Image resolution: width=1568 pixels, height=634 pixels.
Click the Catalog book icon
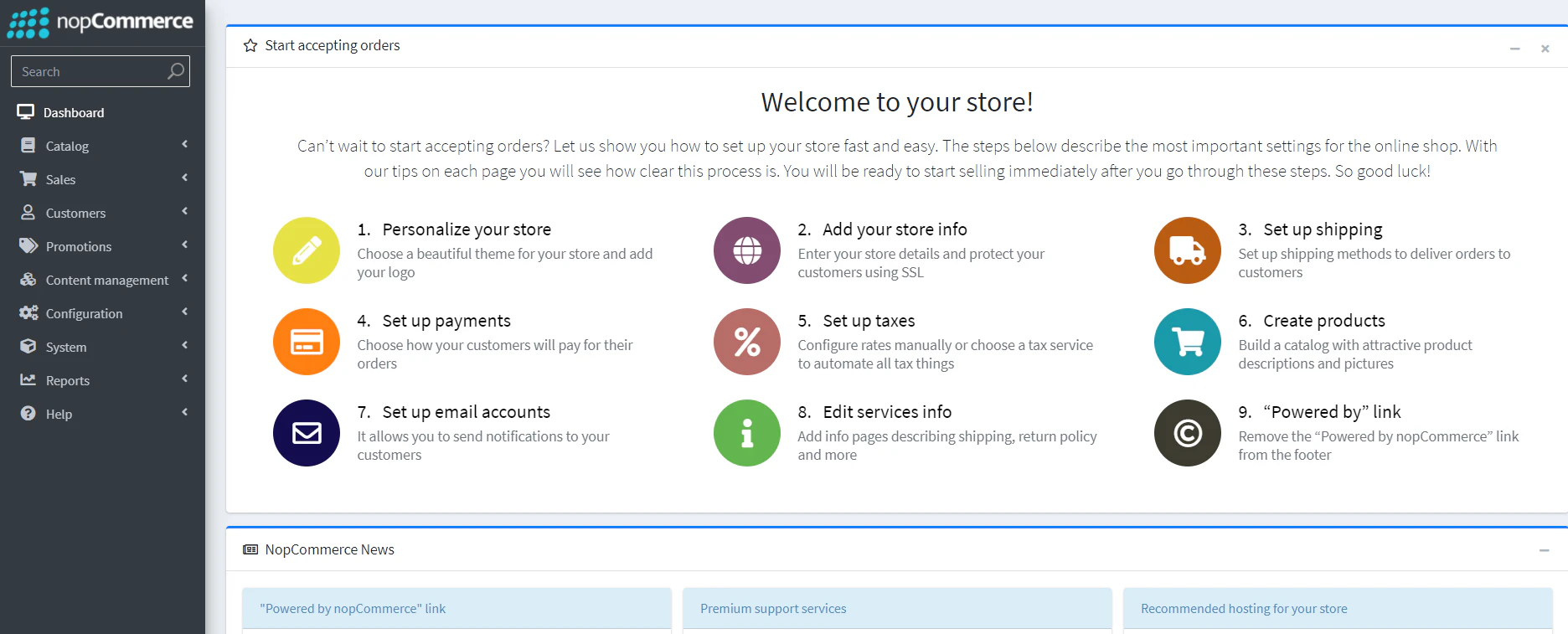(x=28, y=145)
